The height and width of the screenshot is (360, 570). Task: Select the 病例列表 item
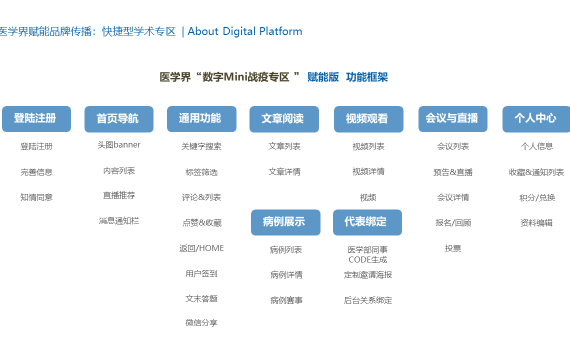point(286,250)
